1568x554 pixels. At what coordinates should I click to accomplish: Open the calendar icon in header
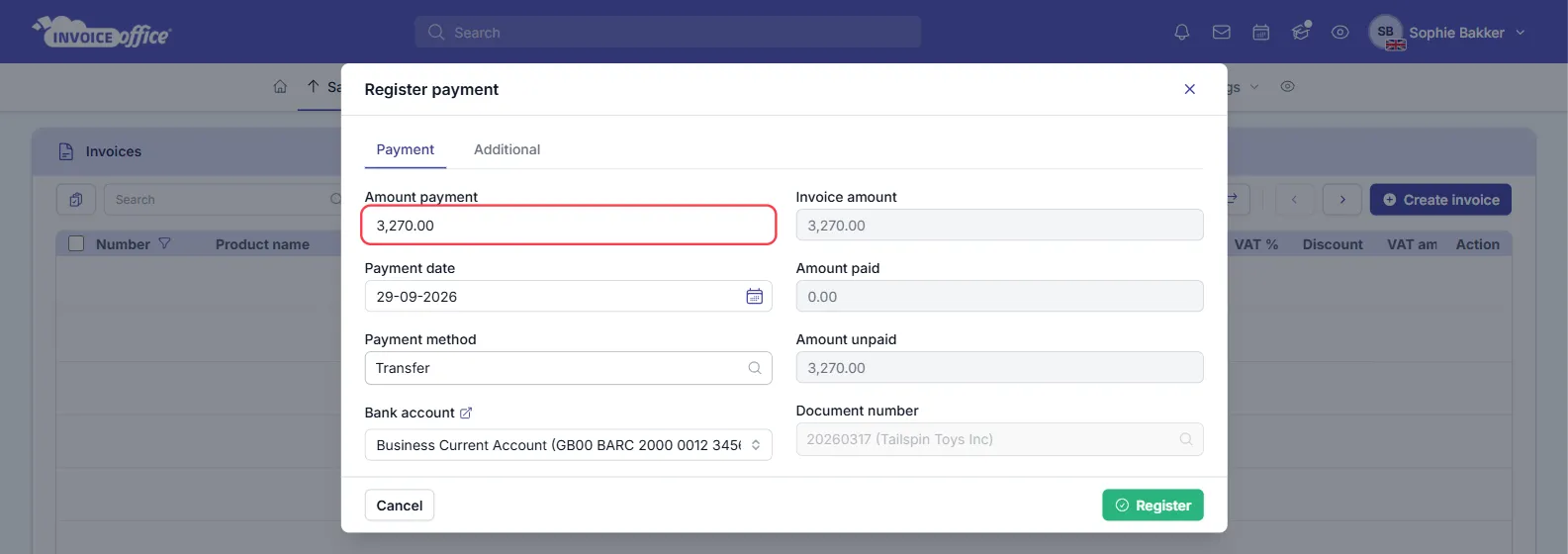(1261, 33)
